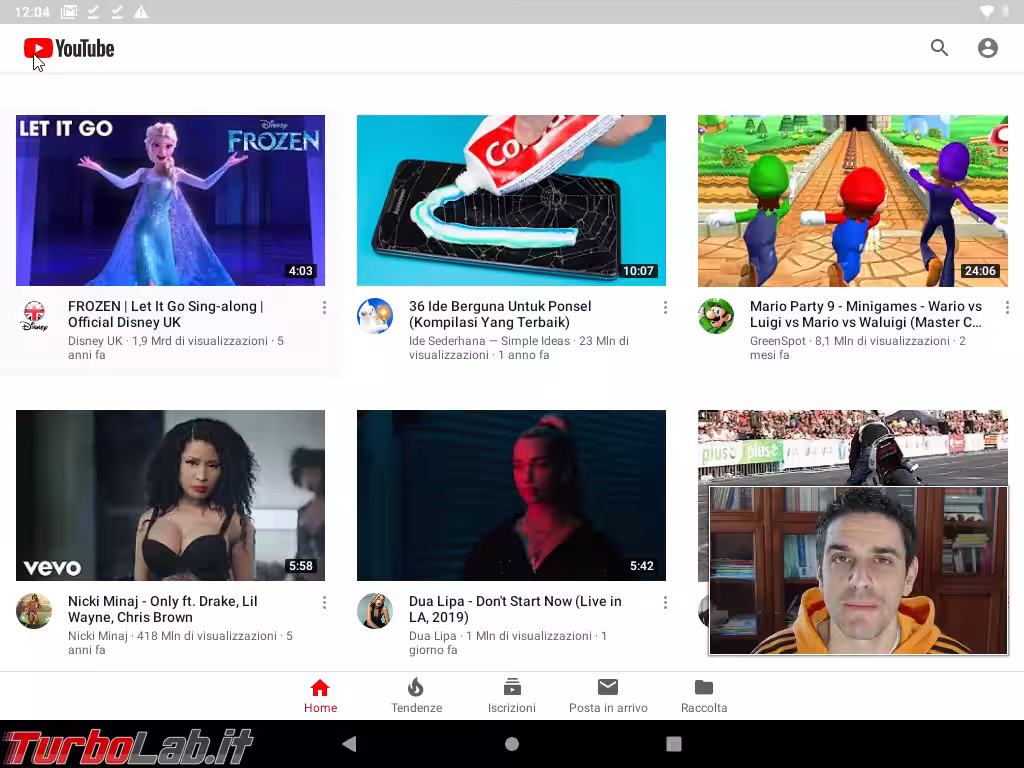1024x768 pixels.
Task: Switch to the Iscrizioni tab
Action: 512,695
